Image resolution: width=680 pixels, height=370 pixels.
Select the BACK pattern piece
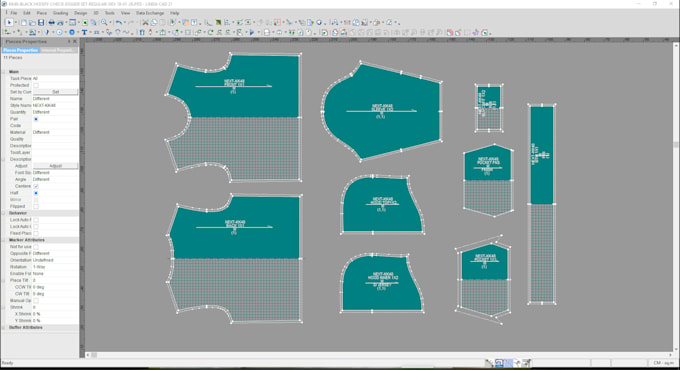click(234, 259)
